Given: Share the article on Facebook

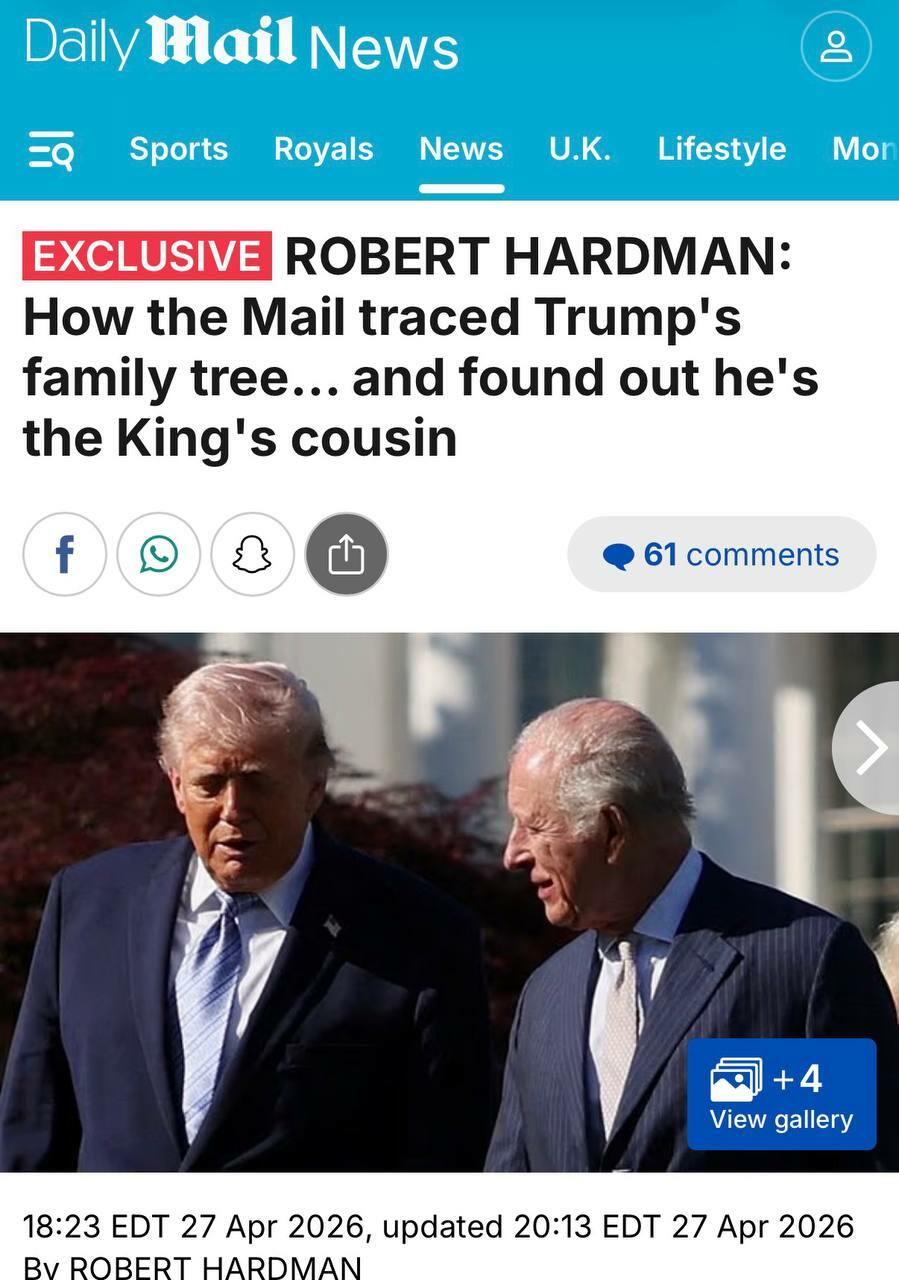Looking at the screenshot, I should [64, 554].
